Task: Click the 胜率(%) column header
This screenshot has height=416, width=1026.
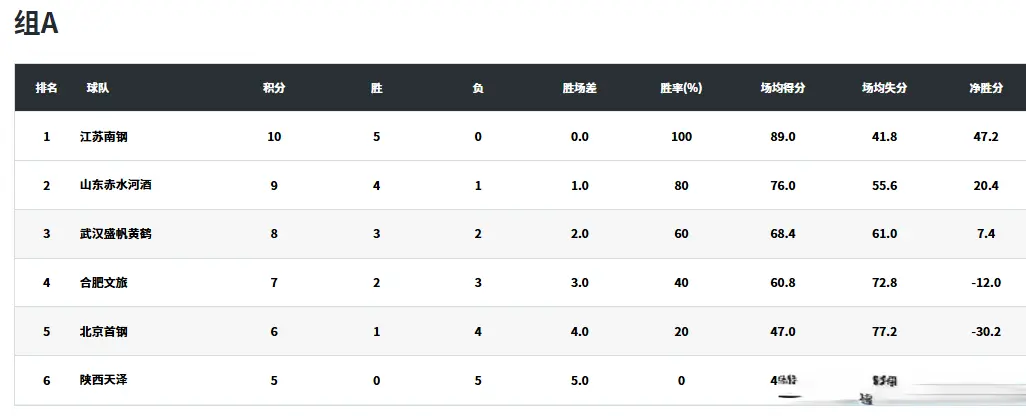Action: [x=681, y=88]
